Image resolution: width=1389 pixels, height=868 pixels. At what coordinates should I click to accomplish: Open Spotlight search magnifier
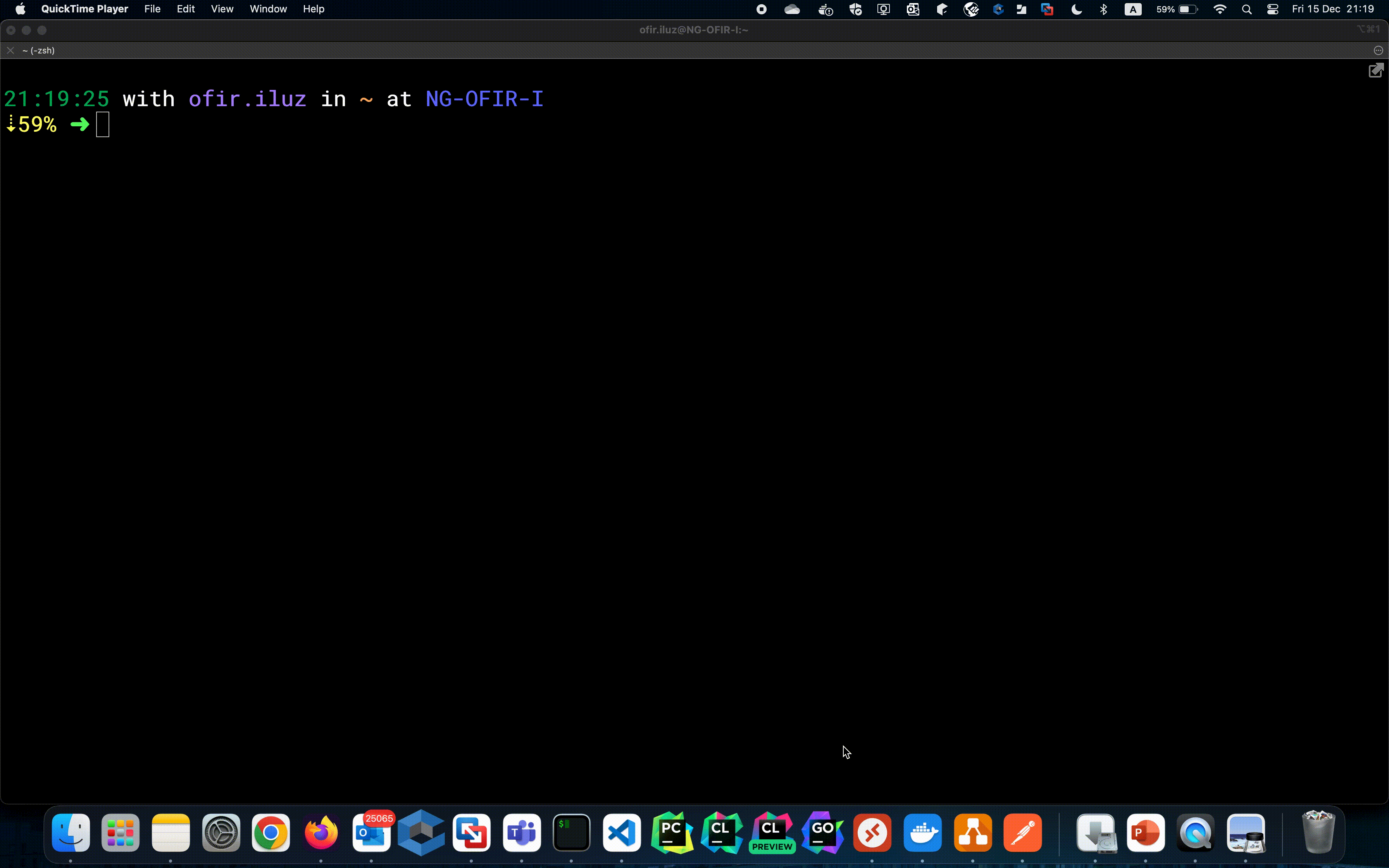pyautogui.click(x=1247, y=9)
